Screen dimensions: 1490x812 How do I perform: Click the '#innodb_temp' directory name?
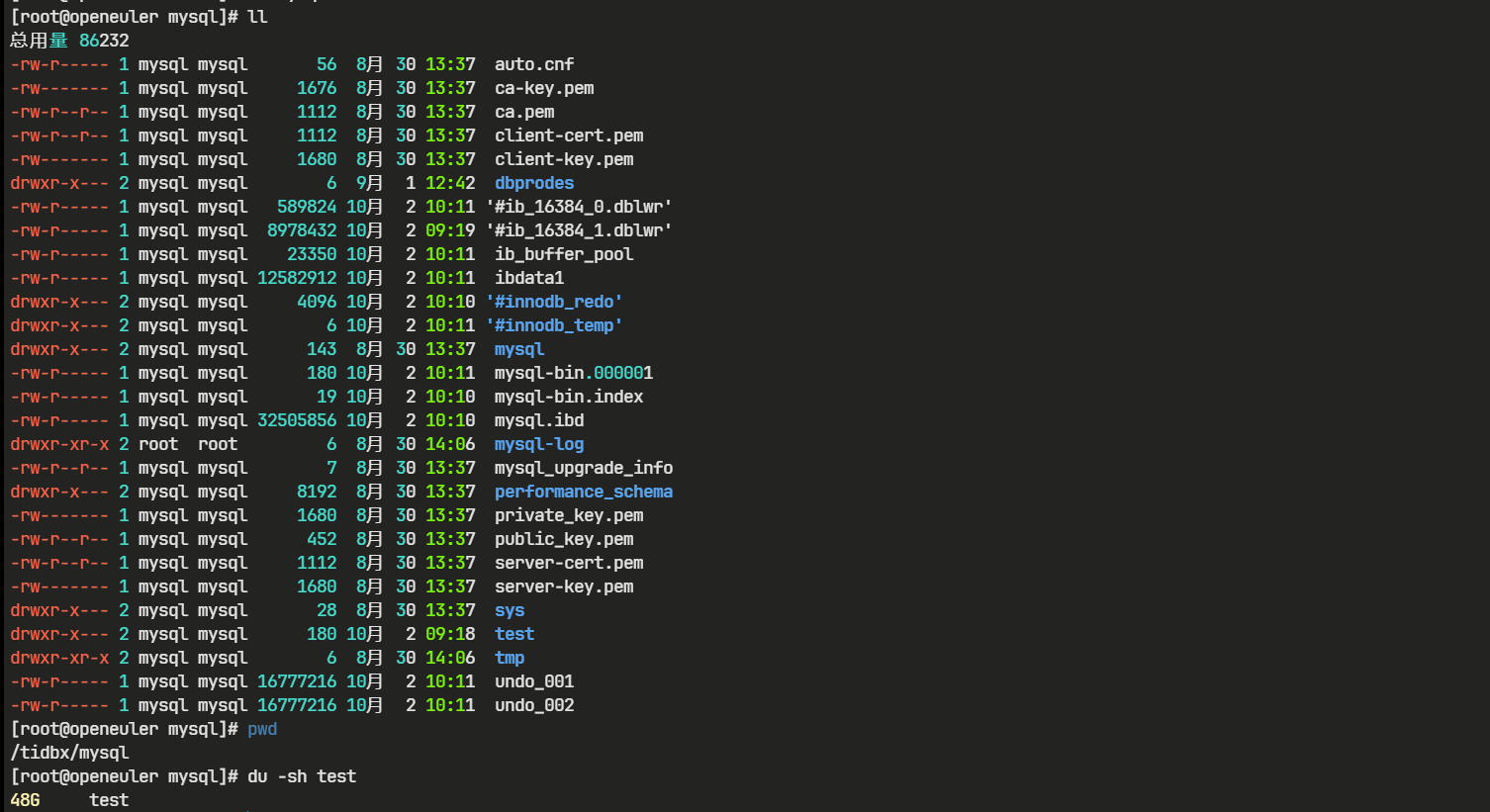(554, 325)
